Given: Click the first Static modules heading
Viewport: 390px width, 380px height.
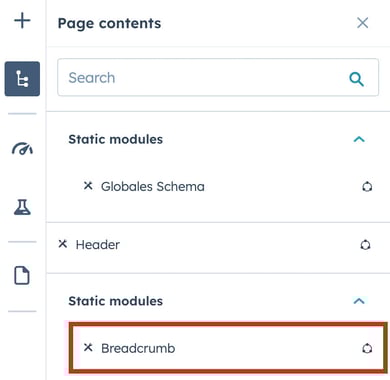Looking at the screenshot, I should point(116,139).
